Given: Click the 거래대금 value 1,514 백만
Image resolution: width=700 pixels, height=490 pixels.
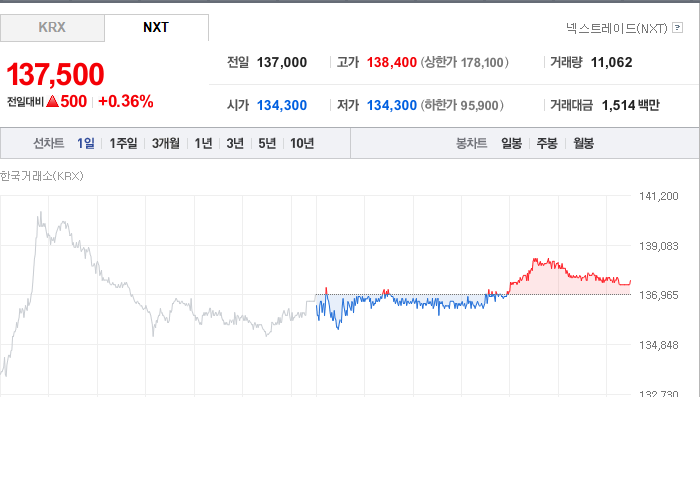Looking at the screenshot, I should 630,105.
